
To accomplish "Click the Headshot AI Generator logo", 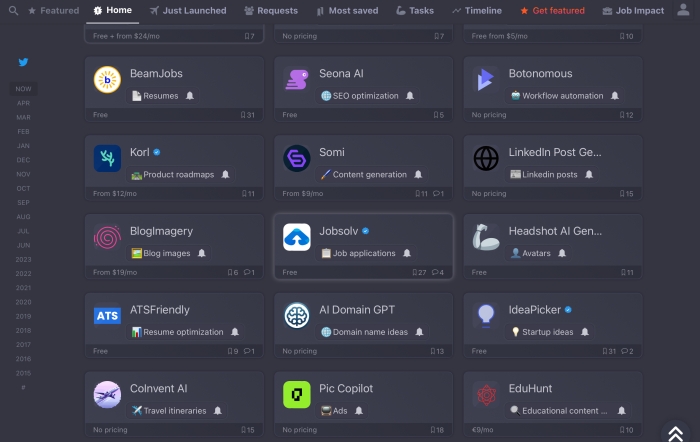I will [x=486, y=237].
